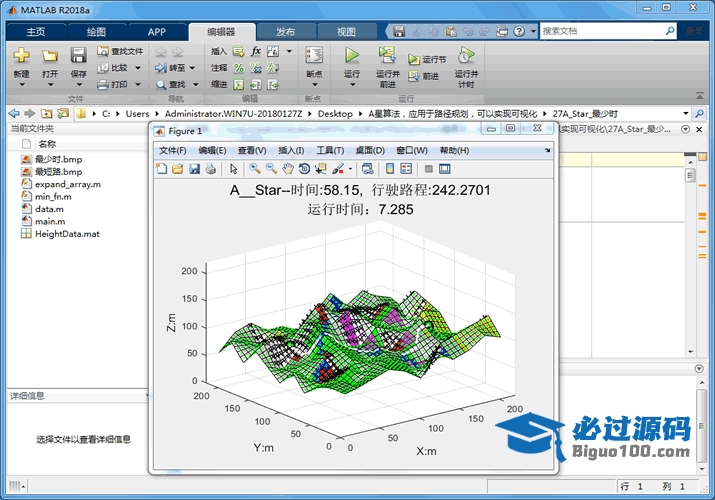The width and height of the screenshot is (715, 500).
Task: Open Figure 1 Tools (工具) menu
Action: coord(330,150)
